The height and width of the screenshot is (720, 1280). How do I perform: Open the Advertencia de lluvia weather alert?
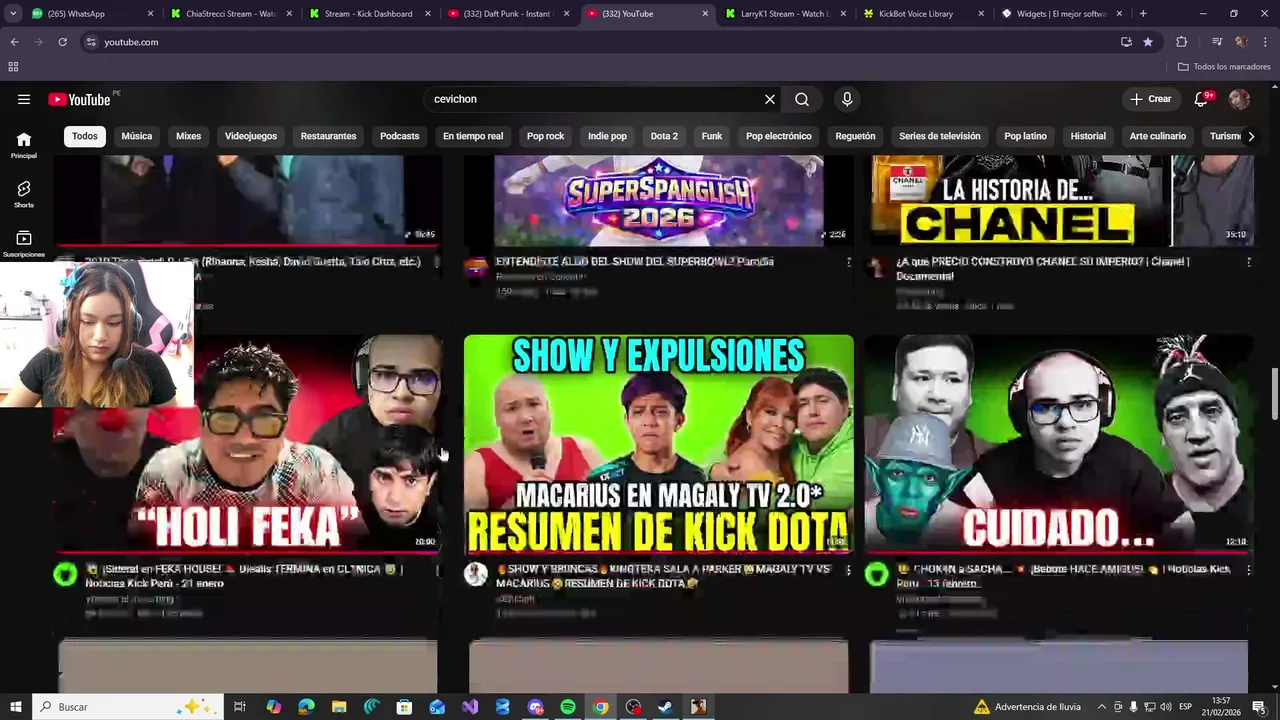[x=1028, y=707]
